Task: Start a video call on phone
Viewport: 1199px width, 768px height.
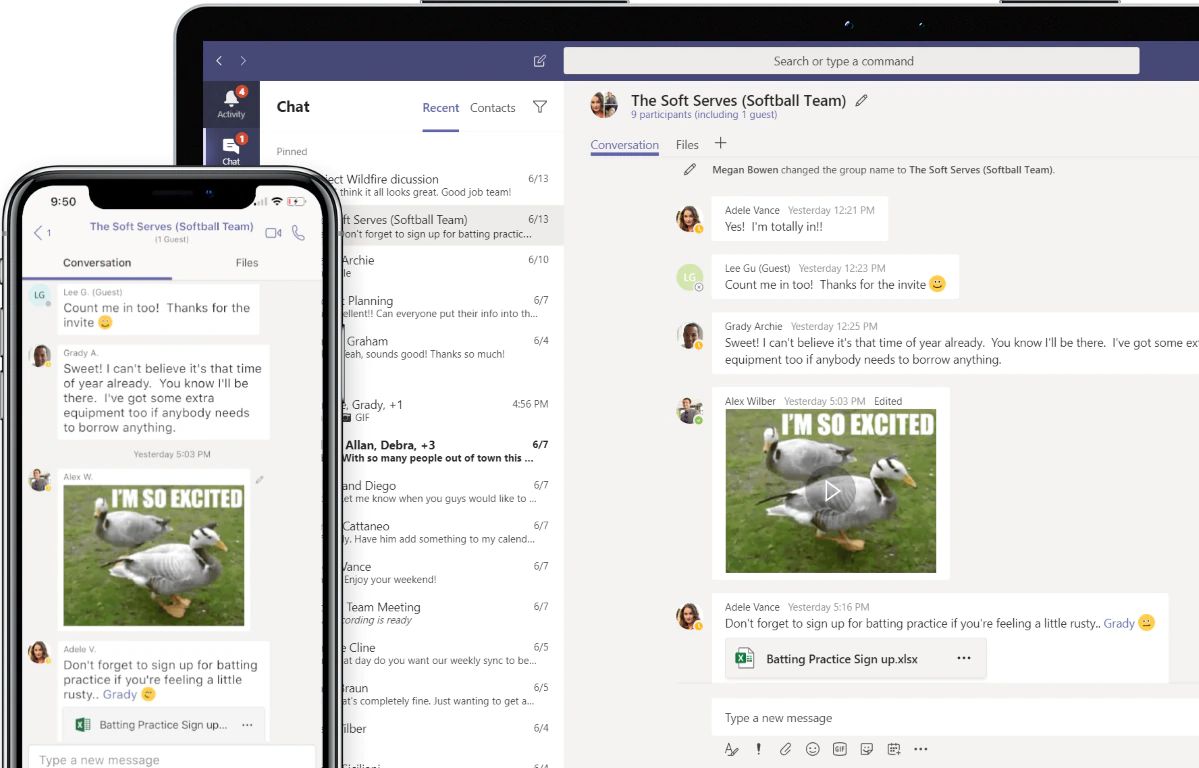Action: click(x=273, y=233)
